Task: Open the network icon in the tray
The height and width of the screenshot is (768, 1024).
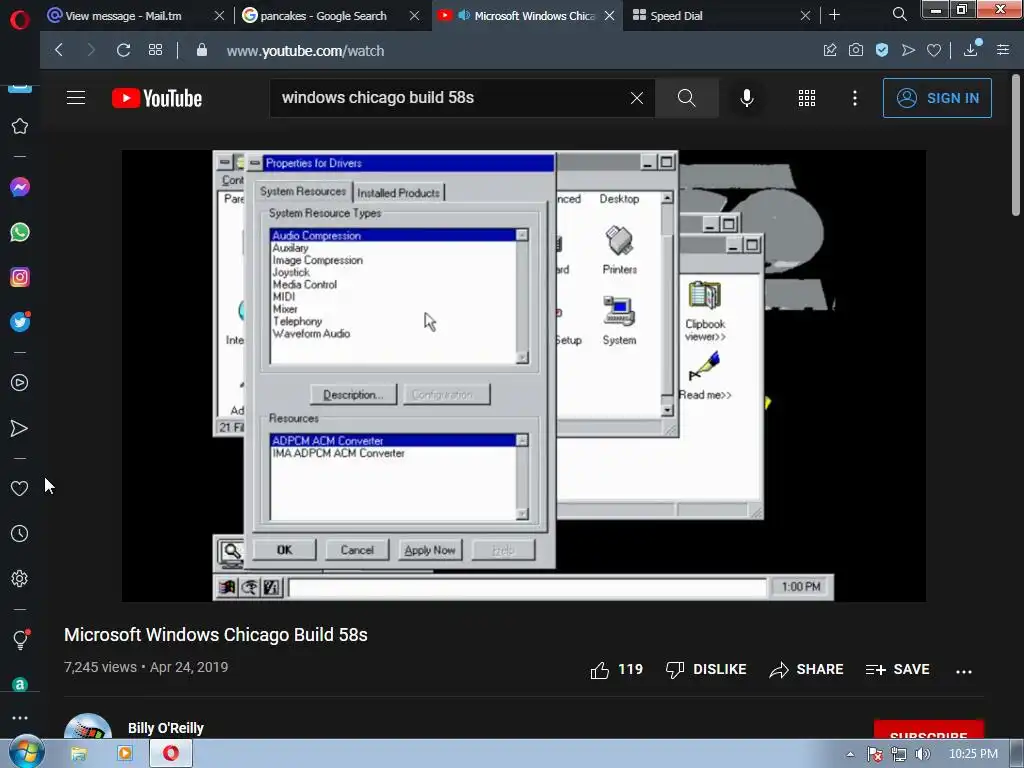Action: coord(899,754)
